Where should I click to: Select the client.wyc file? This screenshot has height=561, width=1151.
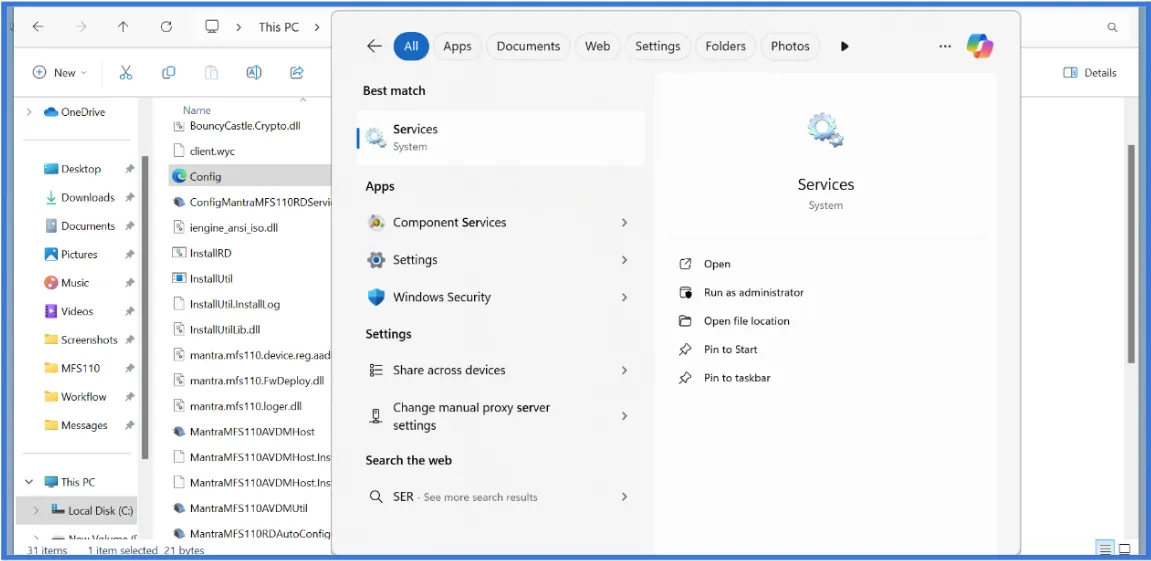(x=212, y=151)
